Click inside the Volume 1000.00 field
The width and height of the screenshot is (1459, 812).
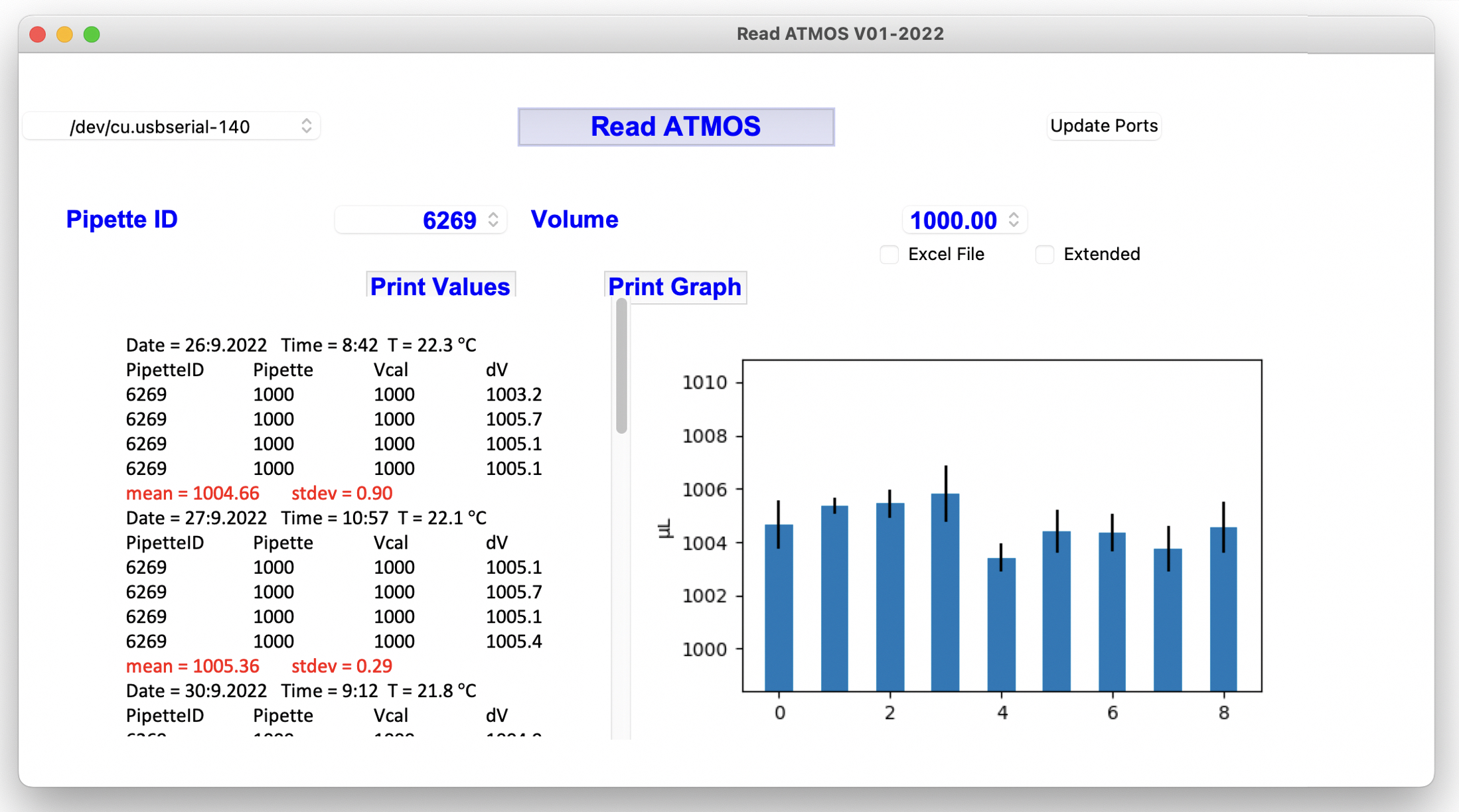pos(953,220)
